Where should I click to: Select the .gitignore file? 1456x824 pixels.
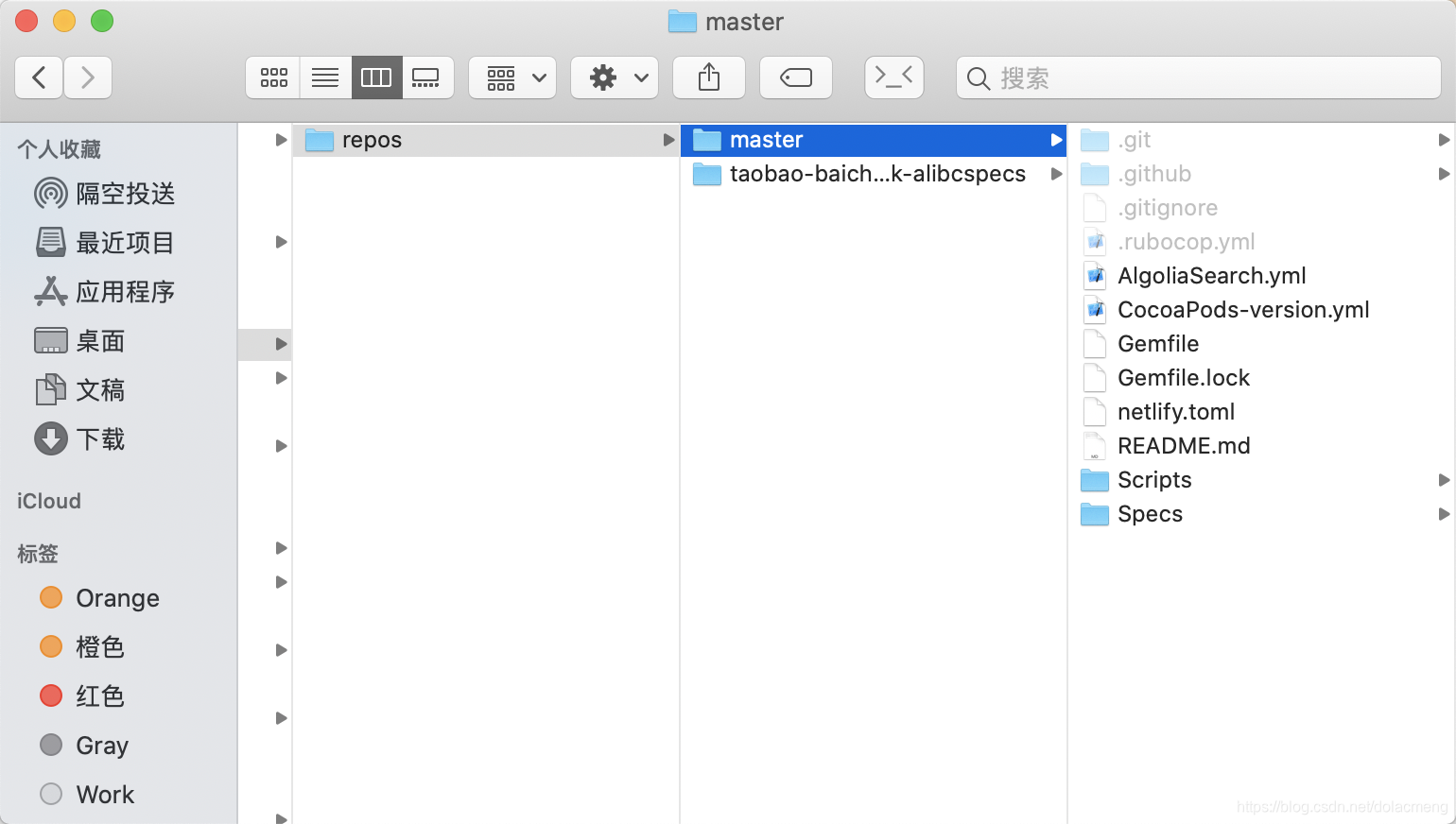tap(1263, 208)
